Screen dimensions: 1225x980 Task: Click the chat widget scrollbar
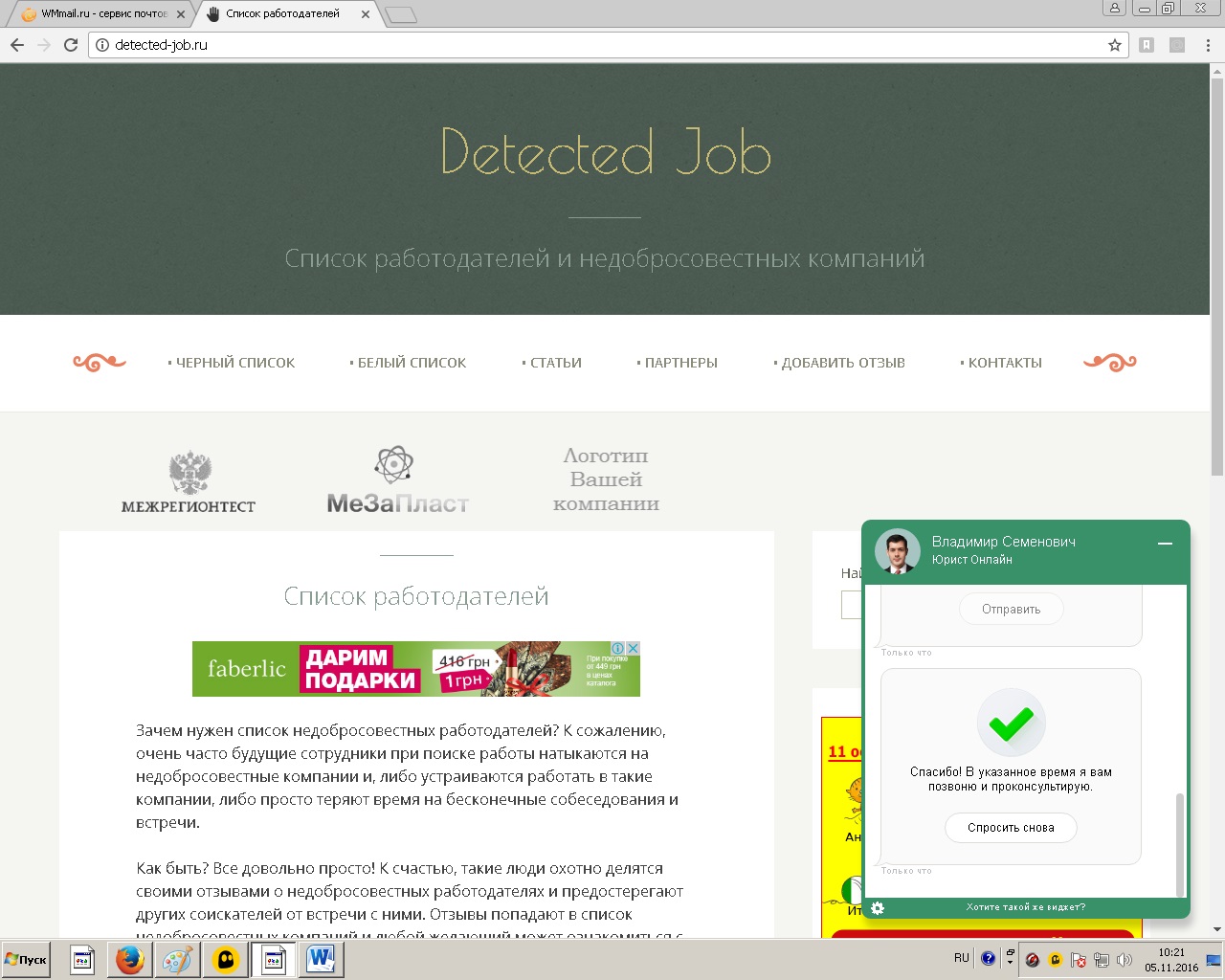click(1180, 844)
